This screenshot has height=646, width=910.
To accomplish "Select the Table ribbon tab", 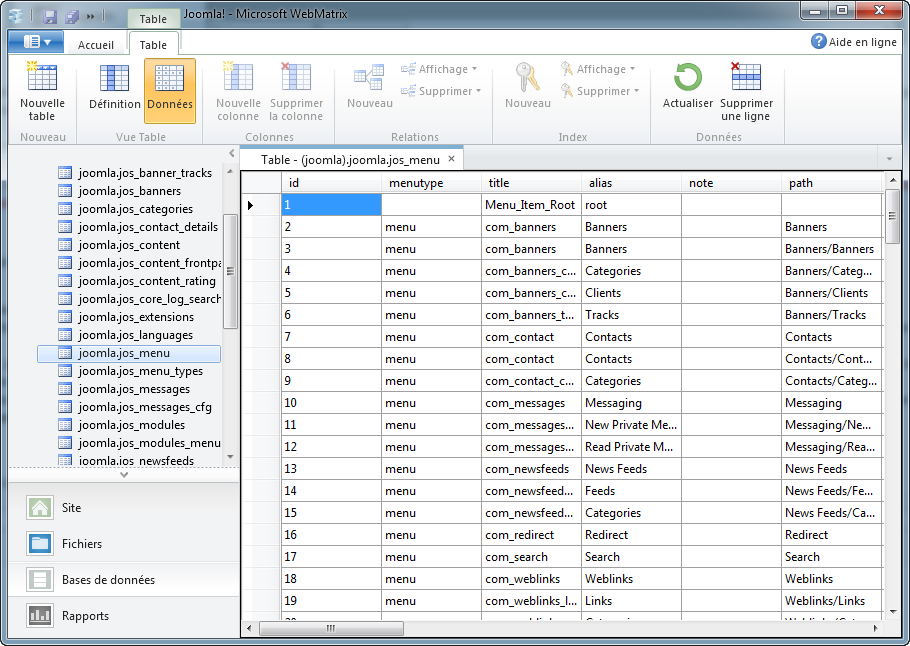I will point(154,44).
